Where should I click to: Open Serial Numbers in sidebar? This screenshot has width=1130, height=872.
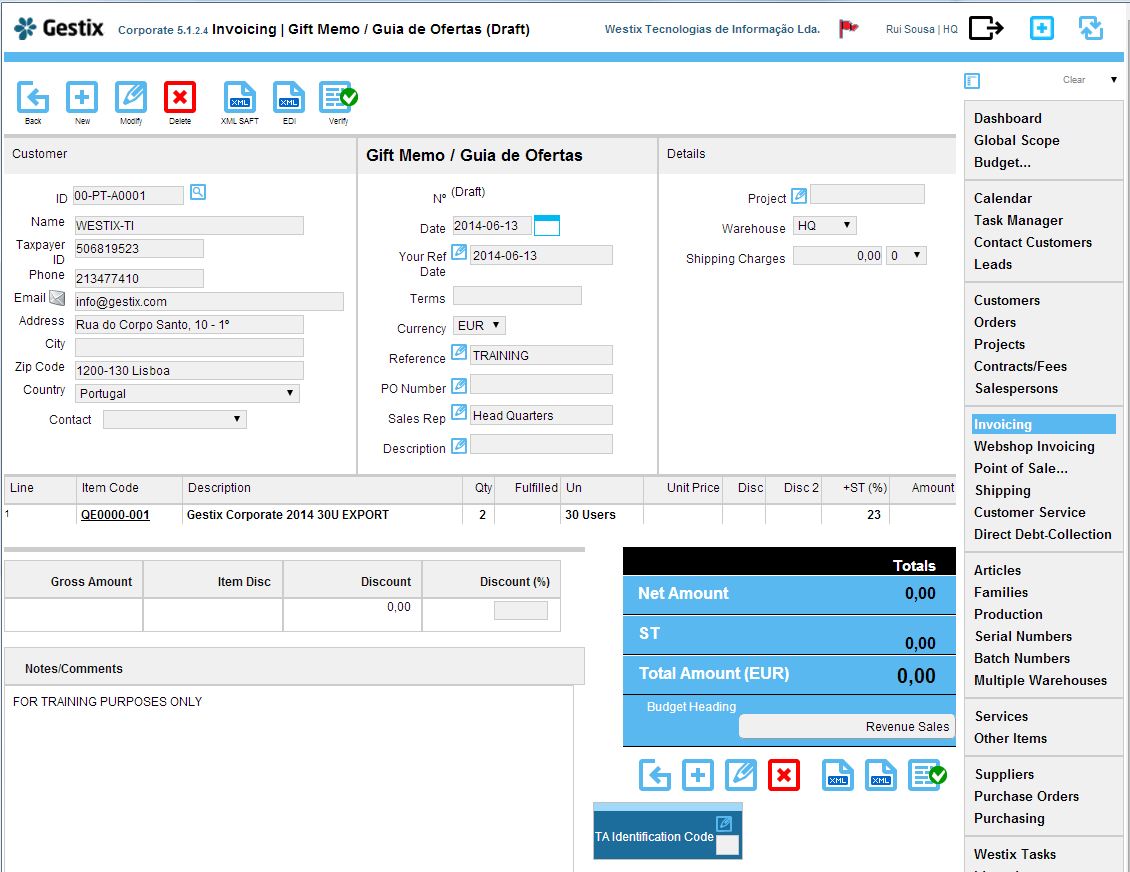pyautogui.click(x=1023, y=636)
